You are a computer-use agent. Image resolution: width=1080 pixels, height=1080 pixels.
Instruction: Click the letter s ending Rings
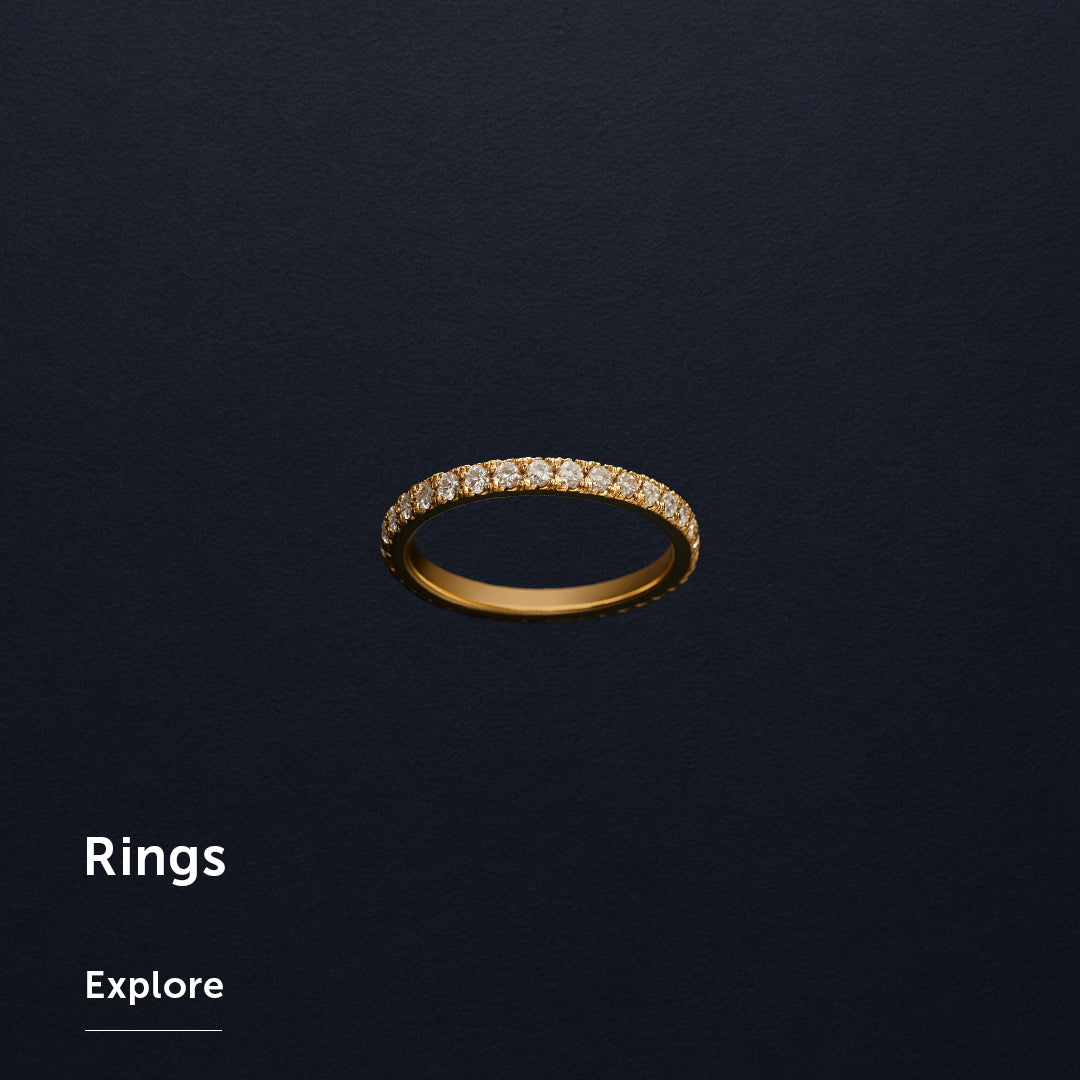pos(214,861)
